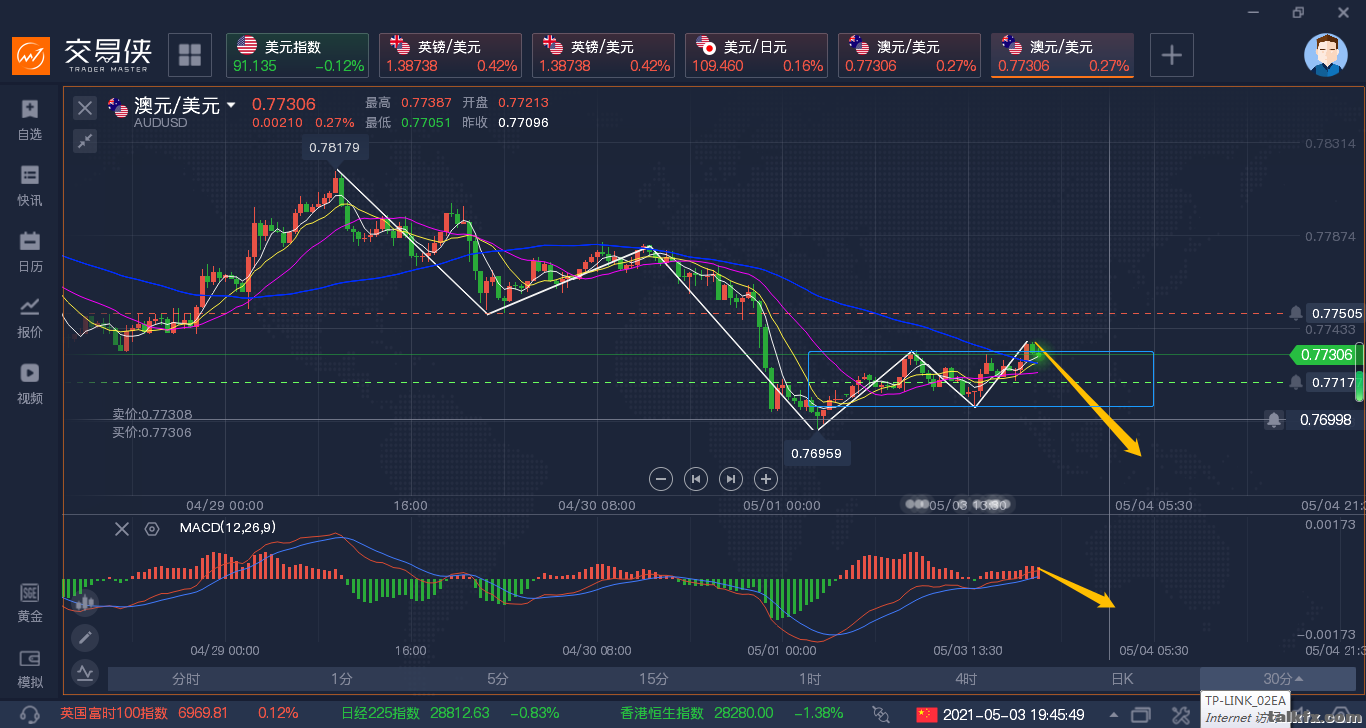Viewport: 1366px width, 728px height.
Task: Open MACD indicator settings hexagon icon
Action: pyautogui.click(x=152, y=529)
